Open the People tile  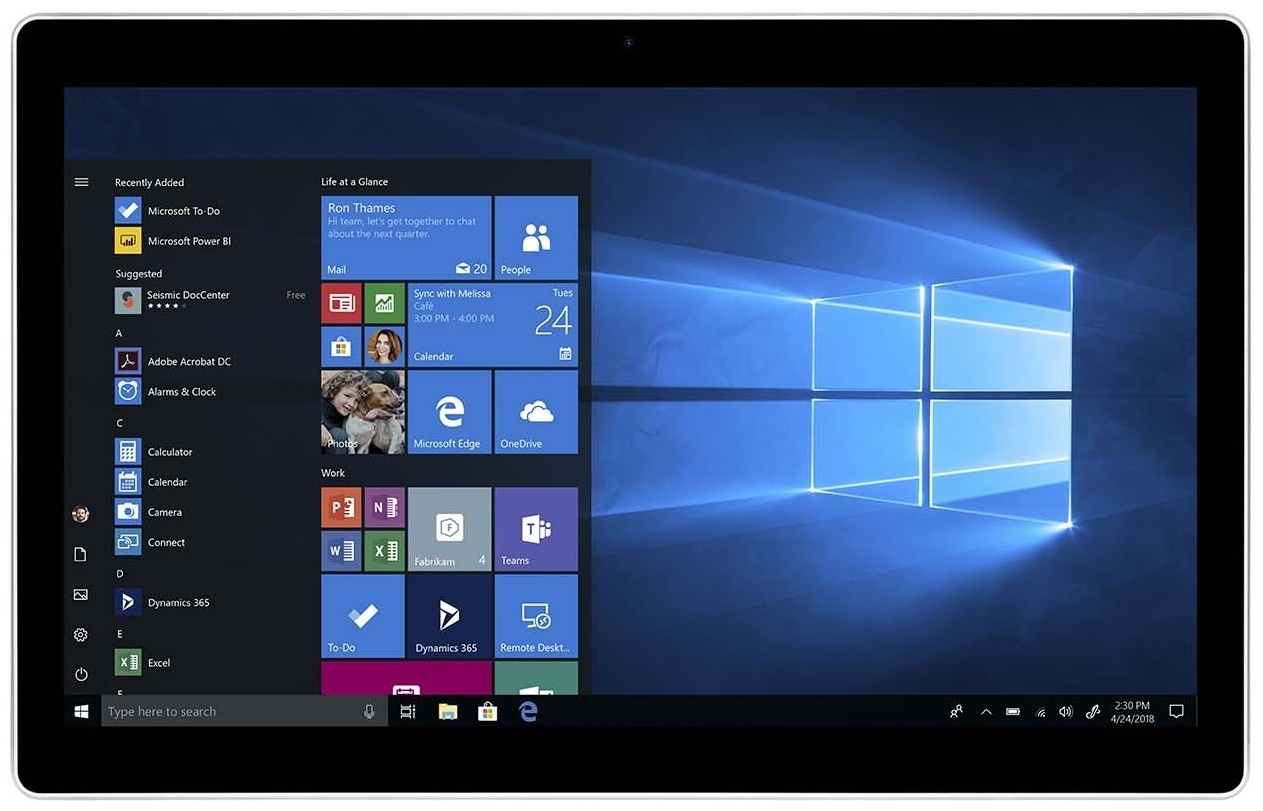pyautogui.click(x=536, y=238)
